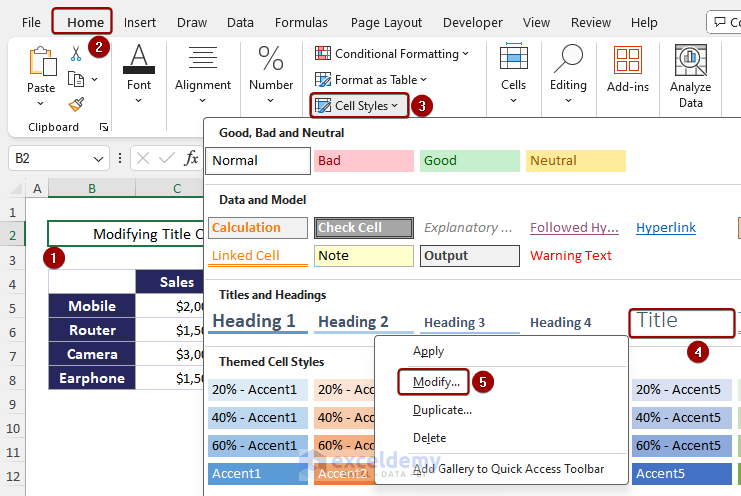The width and height of the screenshot is (741, 496).
Task: Apply the Neutral cell style
Action: click(x=576, y=161)
